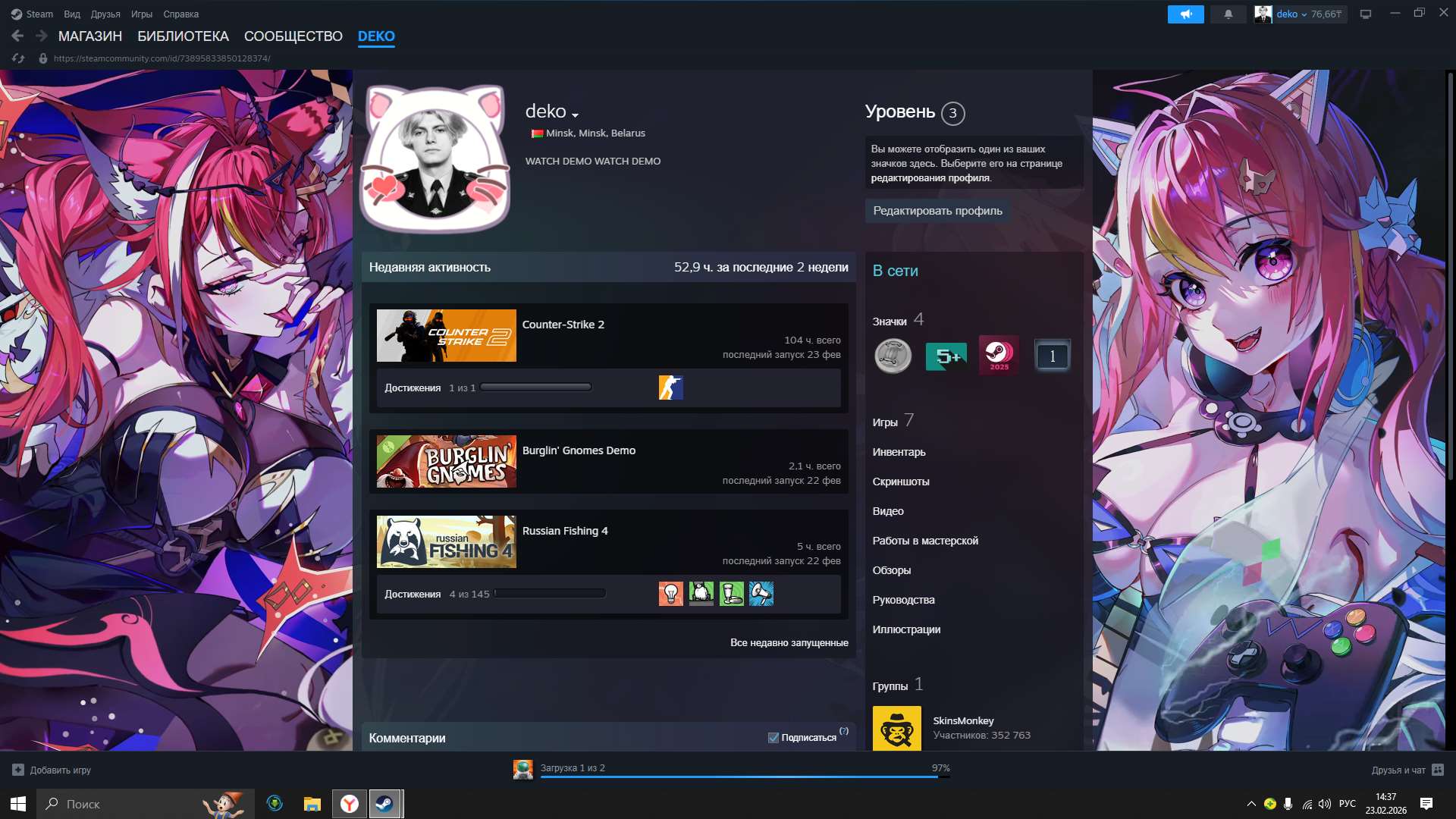Click the Редактировать профиль button

[937, 210]
